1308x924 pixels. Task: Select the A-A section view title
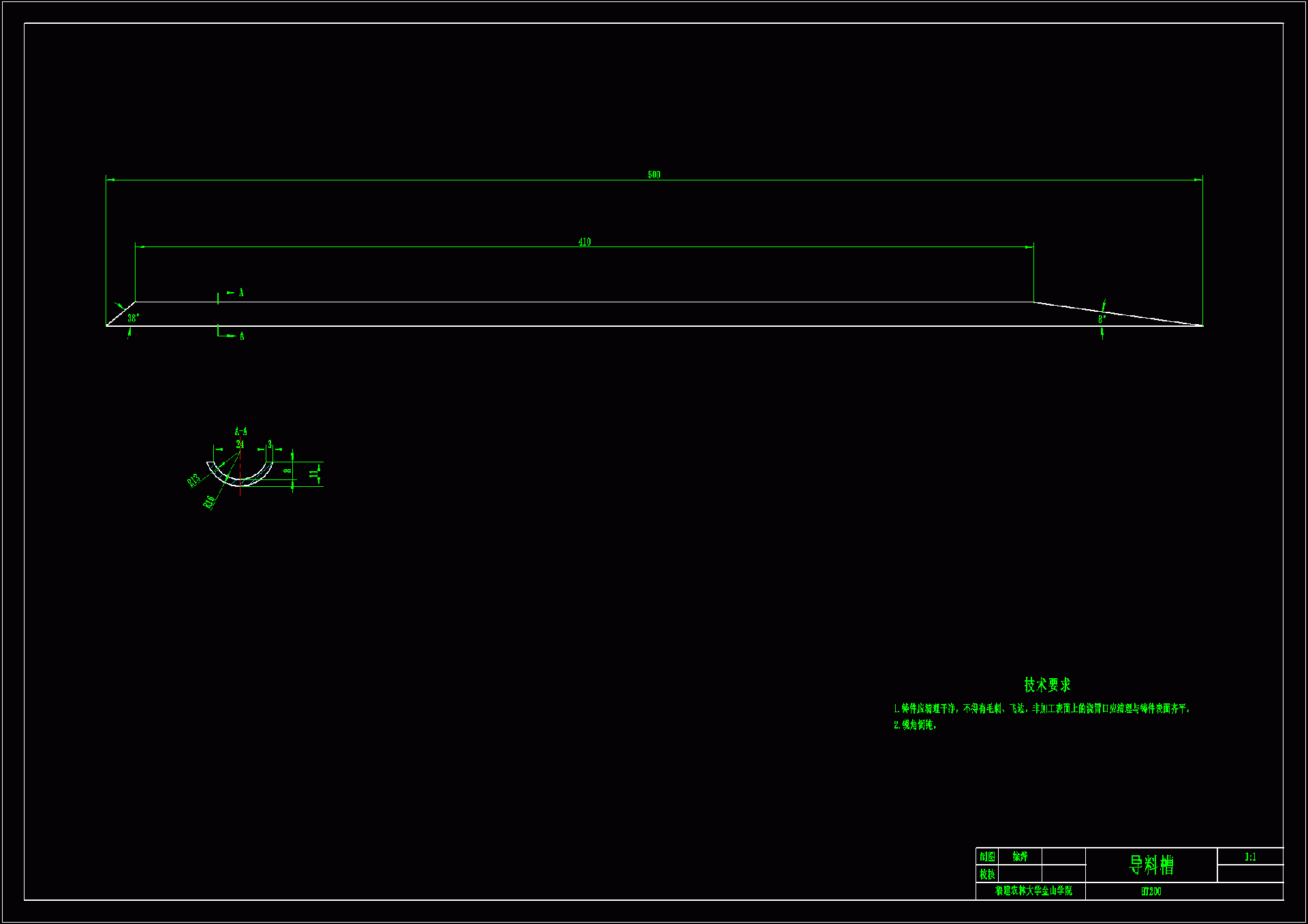[x=240, y=432]
